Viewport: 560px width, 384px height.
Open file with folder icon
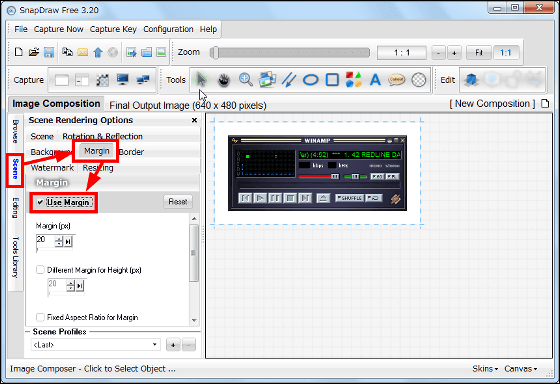point(34,53)
